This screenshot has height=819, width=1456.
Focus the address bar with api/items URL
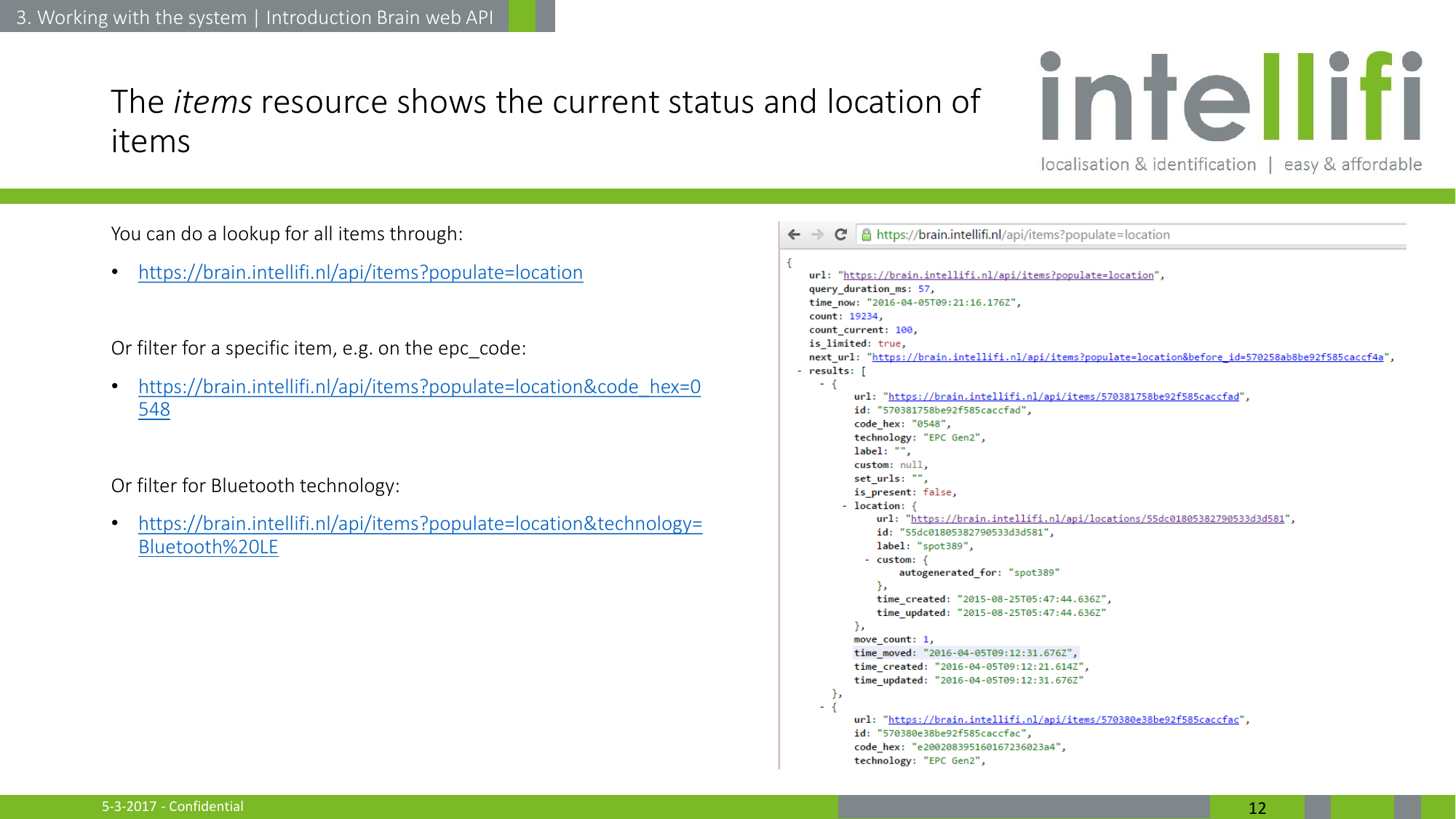(x=1131, y=234)
